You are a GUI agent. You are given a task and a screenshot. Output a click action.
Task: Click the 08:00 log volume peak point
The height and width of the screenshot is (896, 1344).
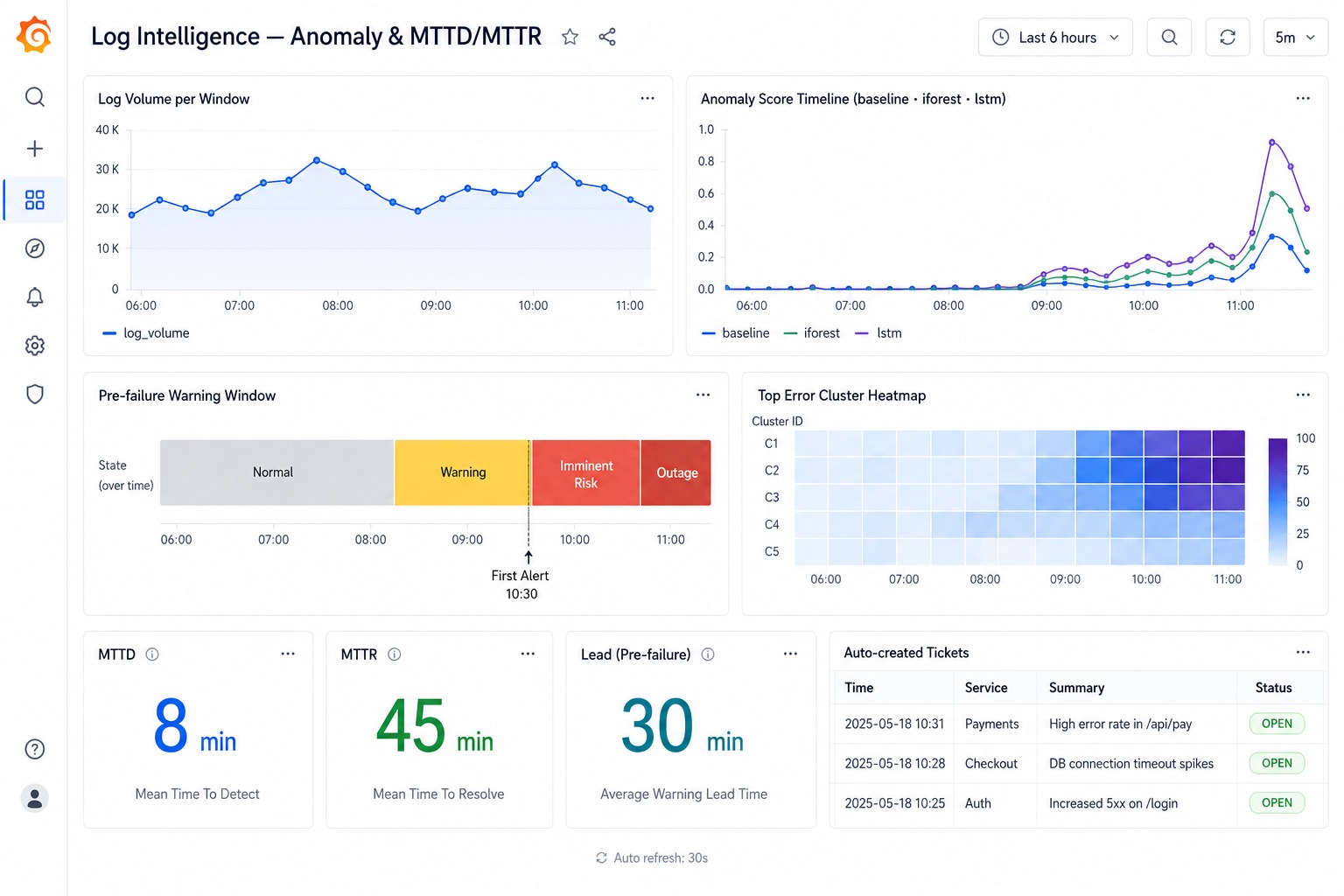point(317,160)
